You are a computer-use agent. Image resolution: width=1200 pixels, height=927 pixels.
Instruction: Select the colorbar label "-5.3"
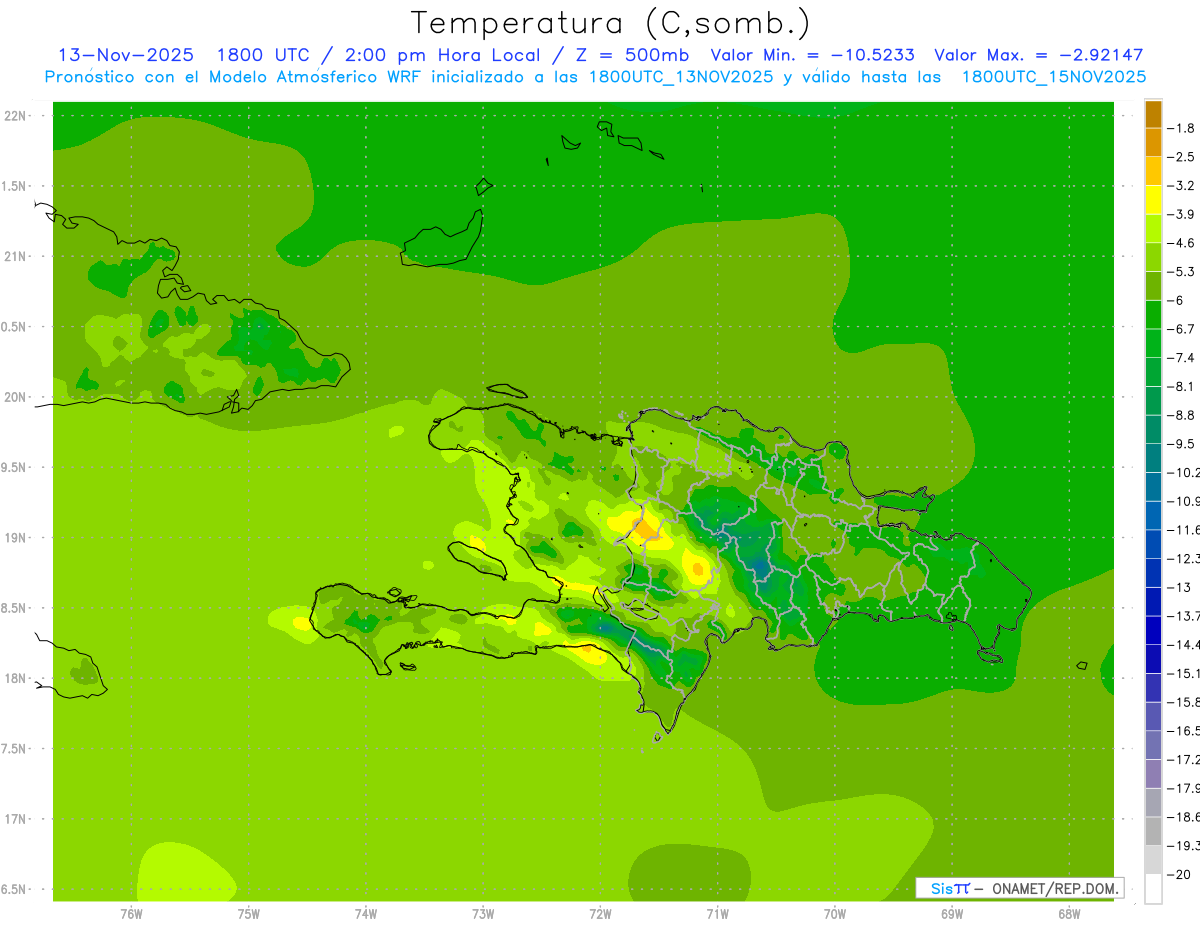tap(1181, 271)
